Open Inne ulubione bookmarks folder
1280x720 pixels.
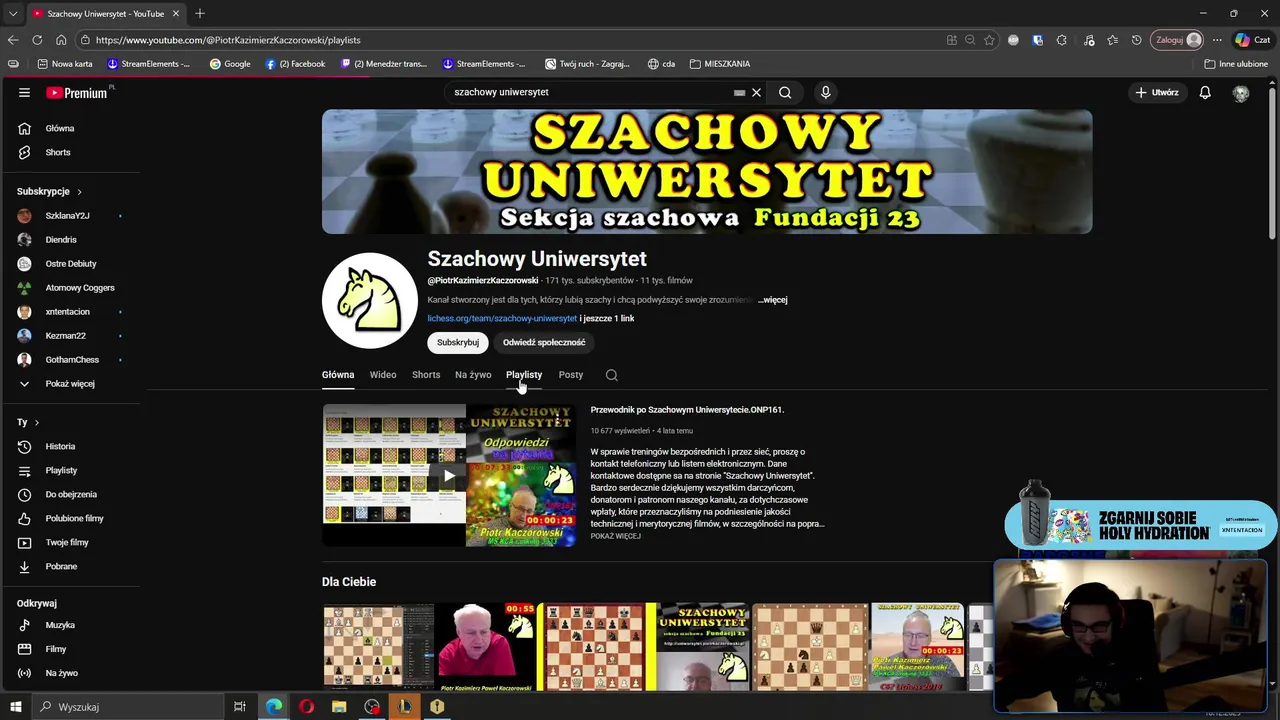(1236, 64)
